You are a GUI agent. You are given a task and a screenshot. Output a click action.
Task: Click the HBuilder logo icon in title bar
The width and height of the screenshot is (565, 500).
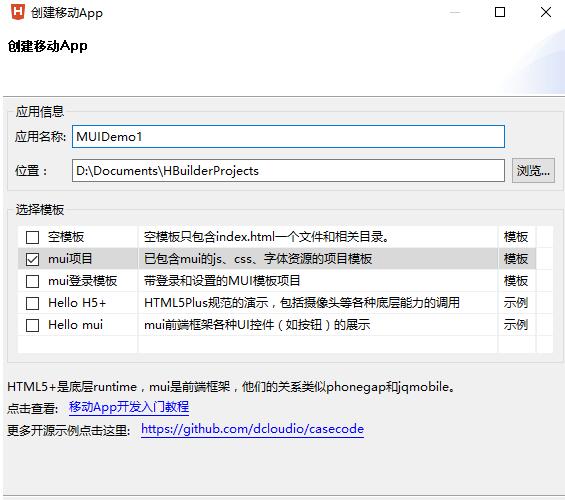(18, 12)
